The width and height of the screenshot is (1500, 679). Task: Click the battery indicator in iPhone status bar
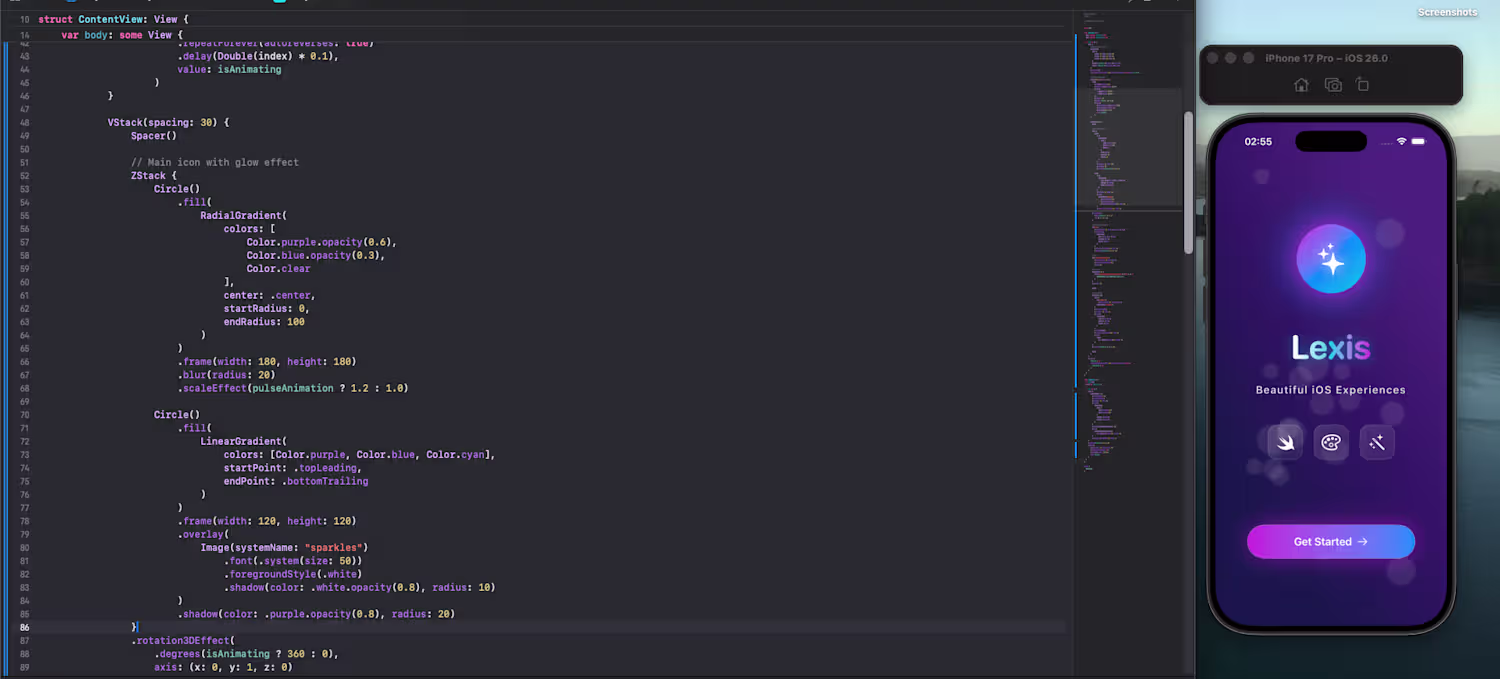click(x=1419, y=142)
